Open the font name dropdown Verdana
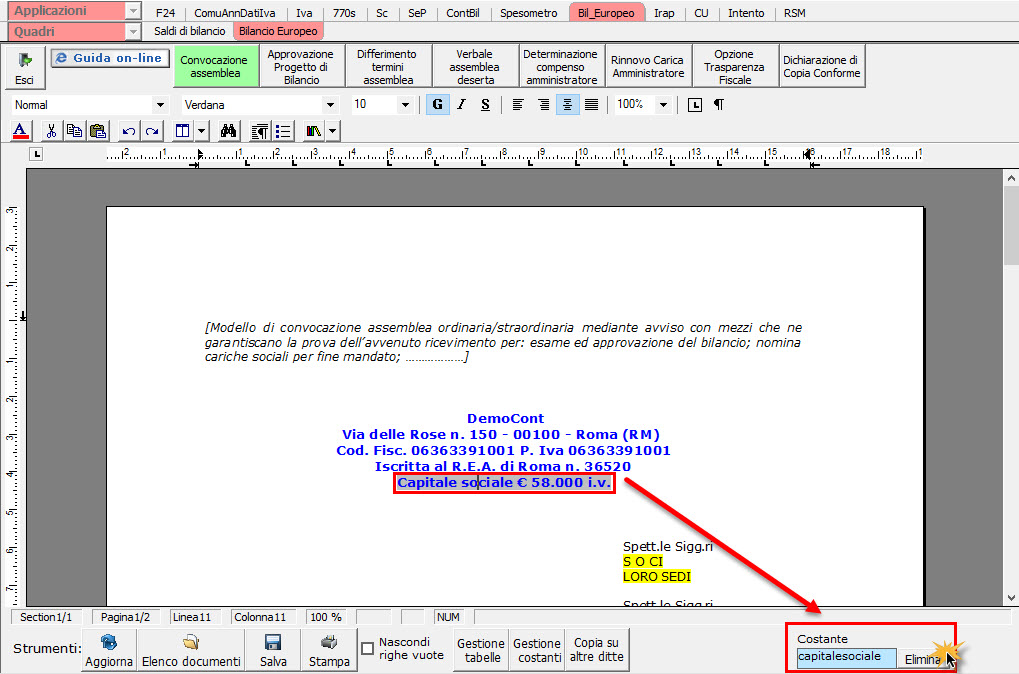Screen dimensions: 1019x674 330,105
